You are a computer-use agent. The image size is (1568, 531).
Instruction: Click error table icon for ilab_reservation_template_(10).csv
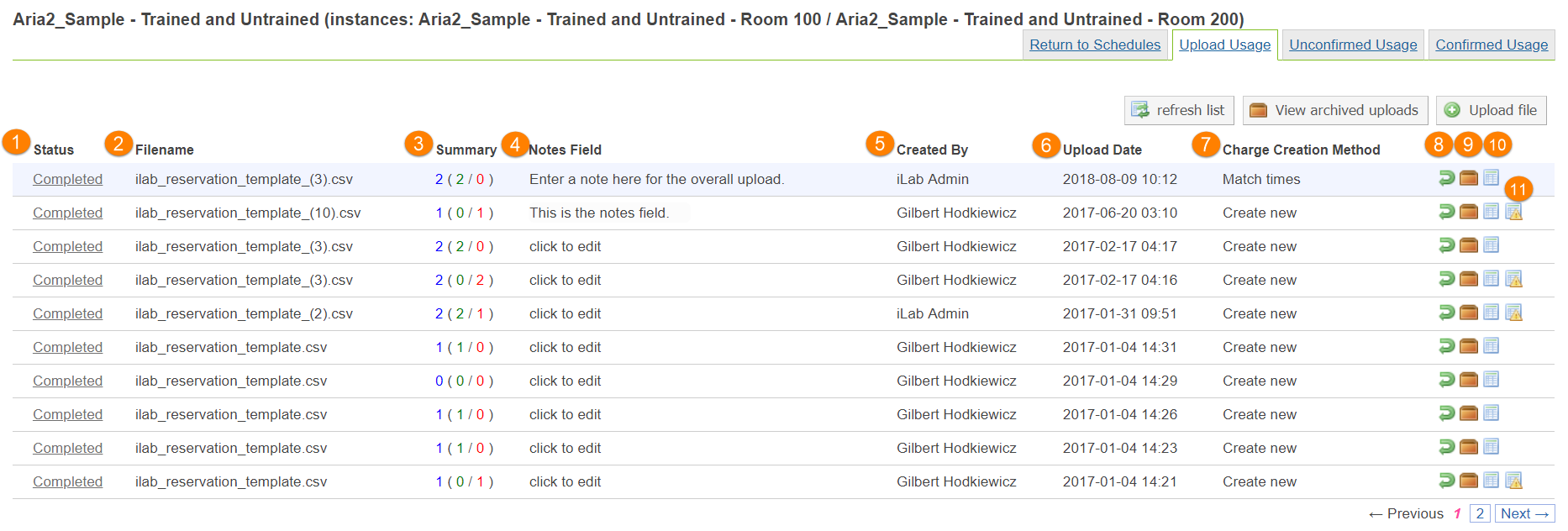click(1513, 213)
